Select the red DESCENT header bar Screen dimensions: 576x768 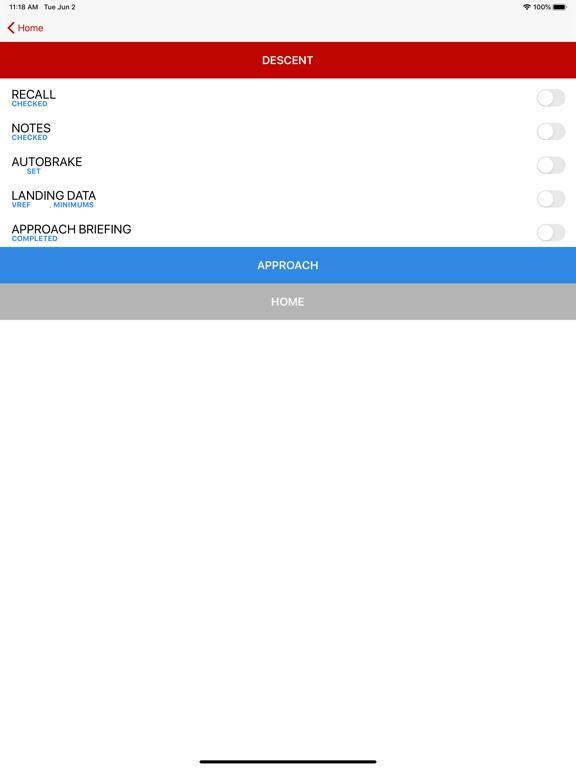coord(288,60)
